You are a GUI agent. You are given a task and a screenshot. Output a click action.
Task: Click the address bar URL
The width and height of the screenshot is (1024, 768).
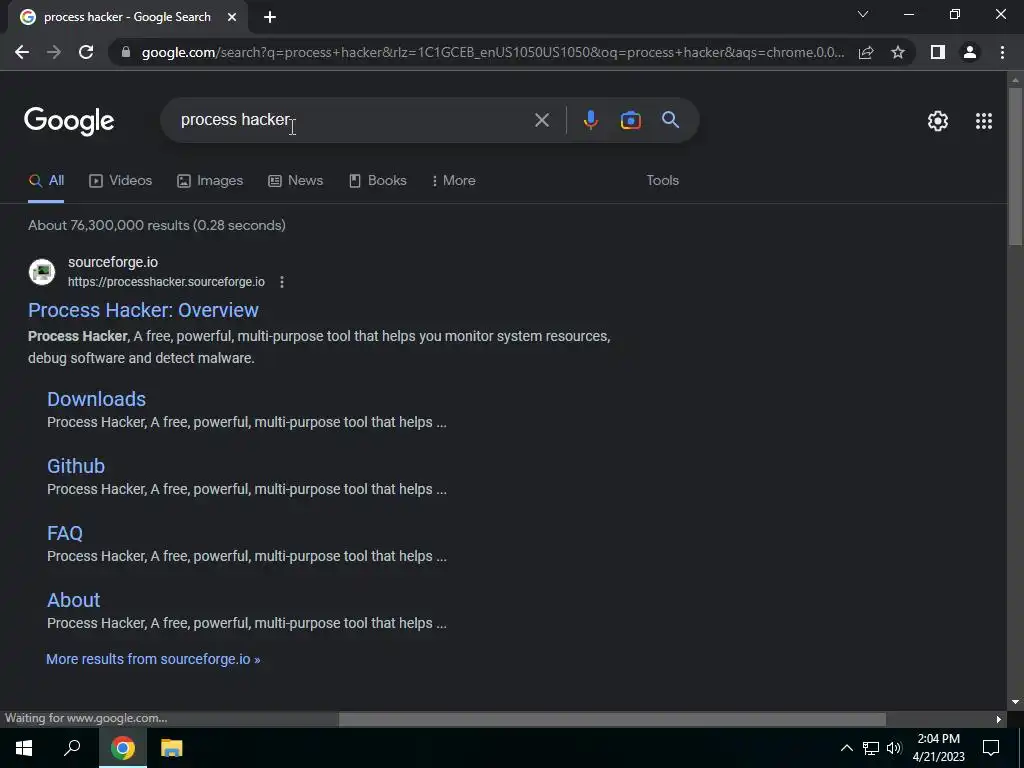493,52
